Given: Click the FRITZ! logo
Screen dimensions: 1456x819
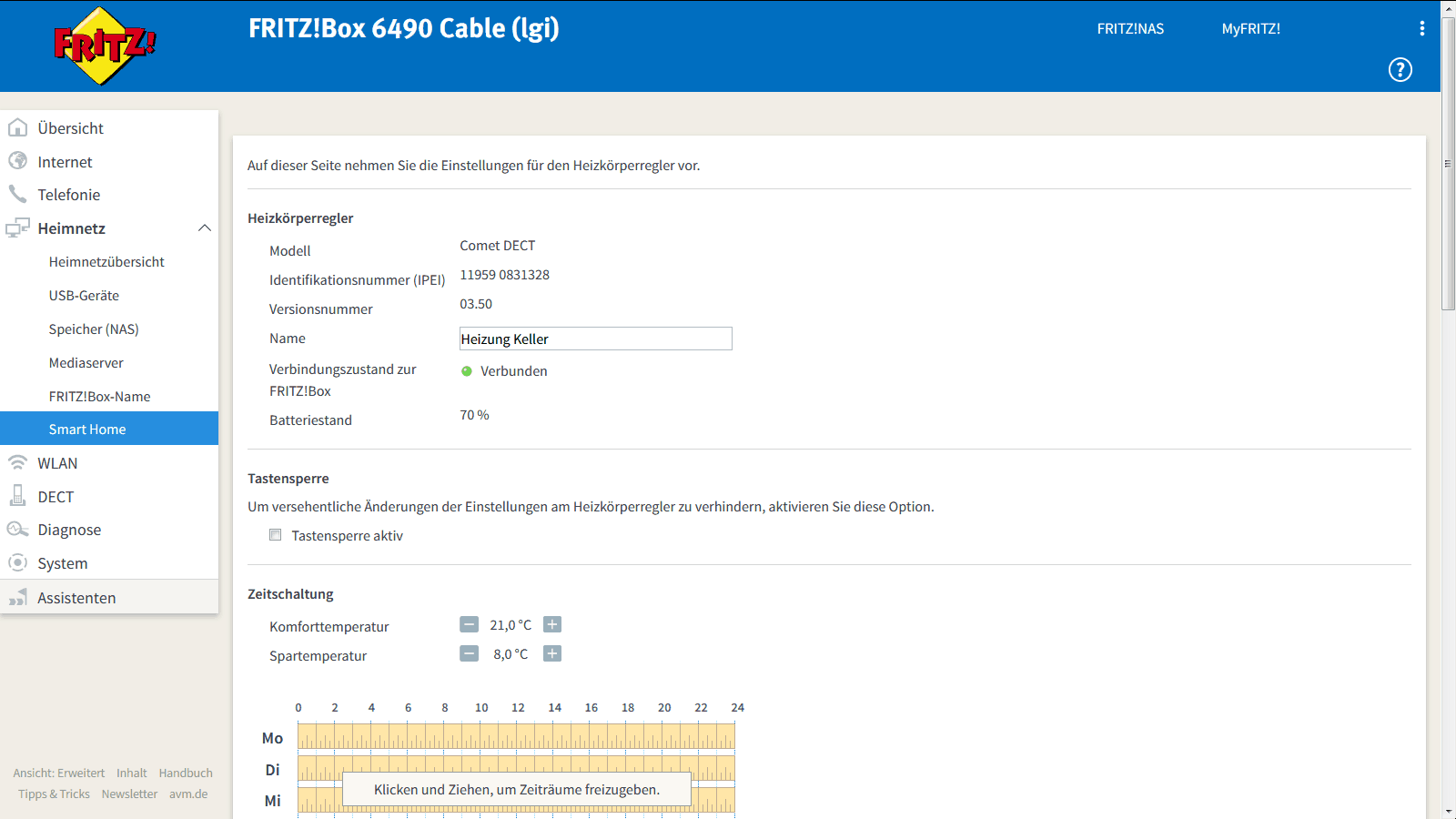Looking at the screenshot, I should [x=105, y=45].
